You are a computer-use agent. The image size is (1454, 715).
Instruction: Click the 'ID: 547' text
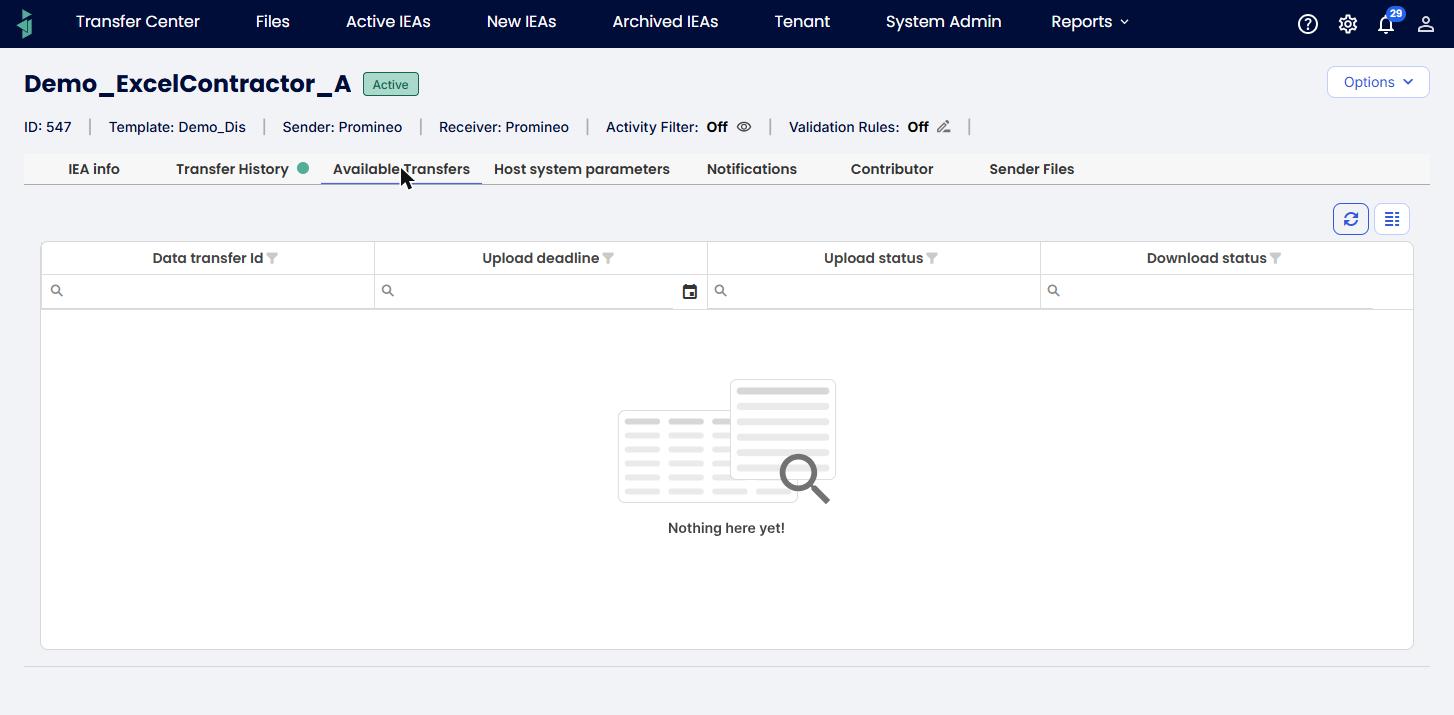pyautogui.click(x=48, y=127)
